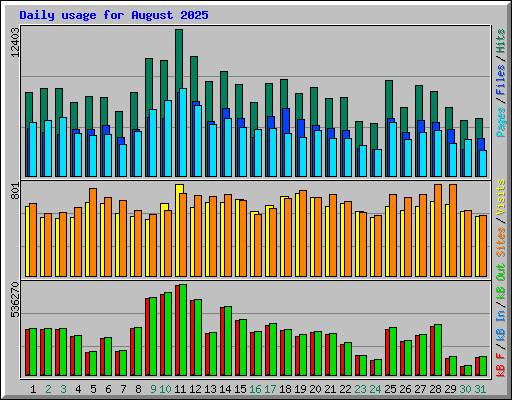The image size is (512, 400).
Task: Click day 30 on the x-axis
Action: (x=465, y=389)
